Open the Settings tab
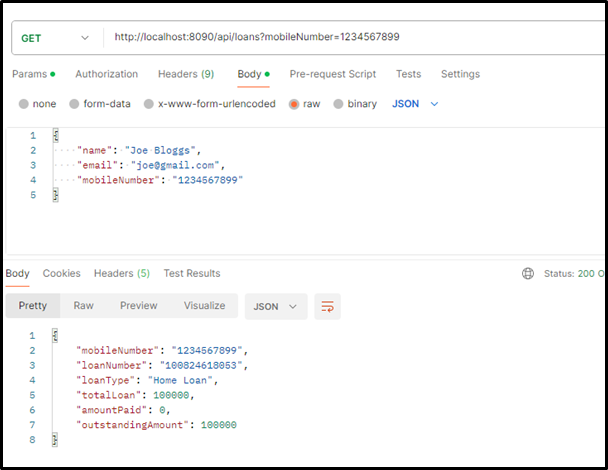The height and width of the screenshot is (470, 608). [x=460, y=74]
